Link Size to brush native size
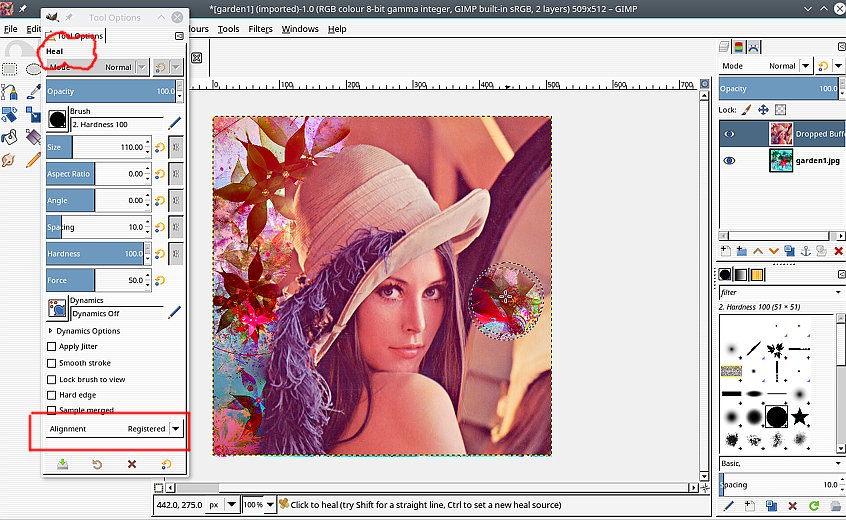The width and height of the screenshot is (846, 520). coord(176,147)
